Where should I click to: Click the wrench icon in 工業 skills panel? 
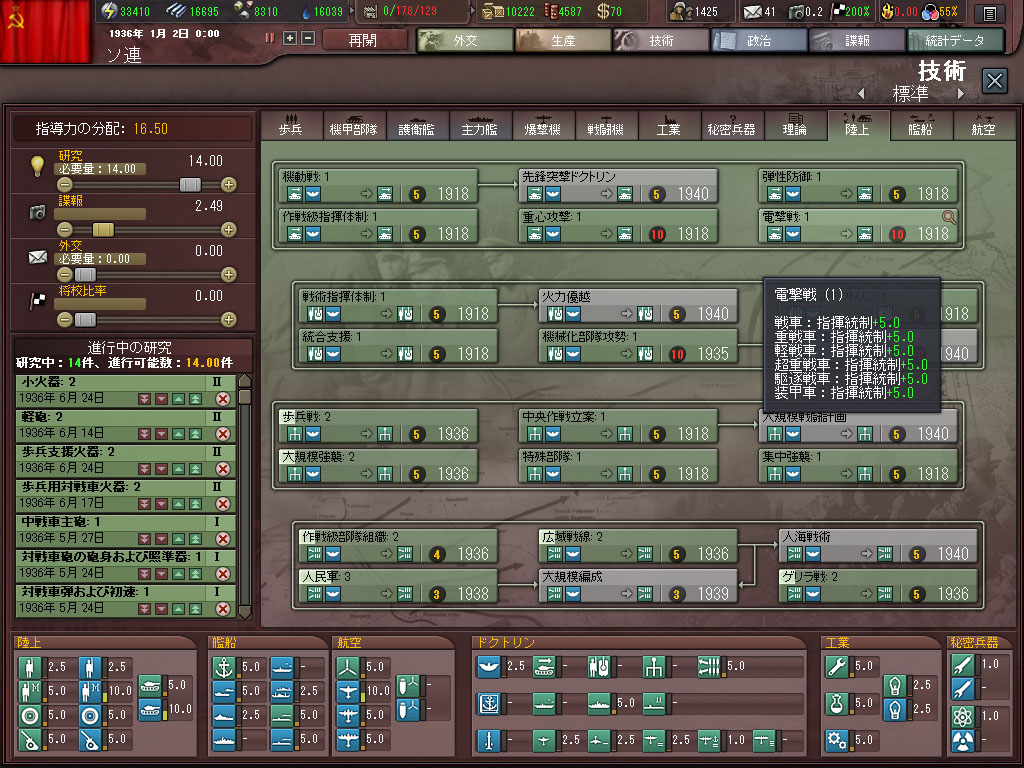point(836,666)
